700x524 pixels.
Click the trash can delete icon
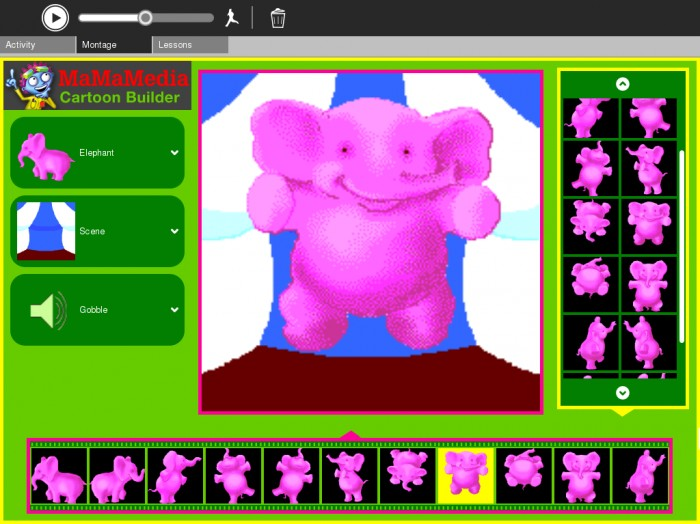tap(279, 18)
